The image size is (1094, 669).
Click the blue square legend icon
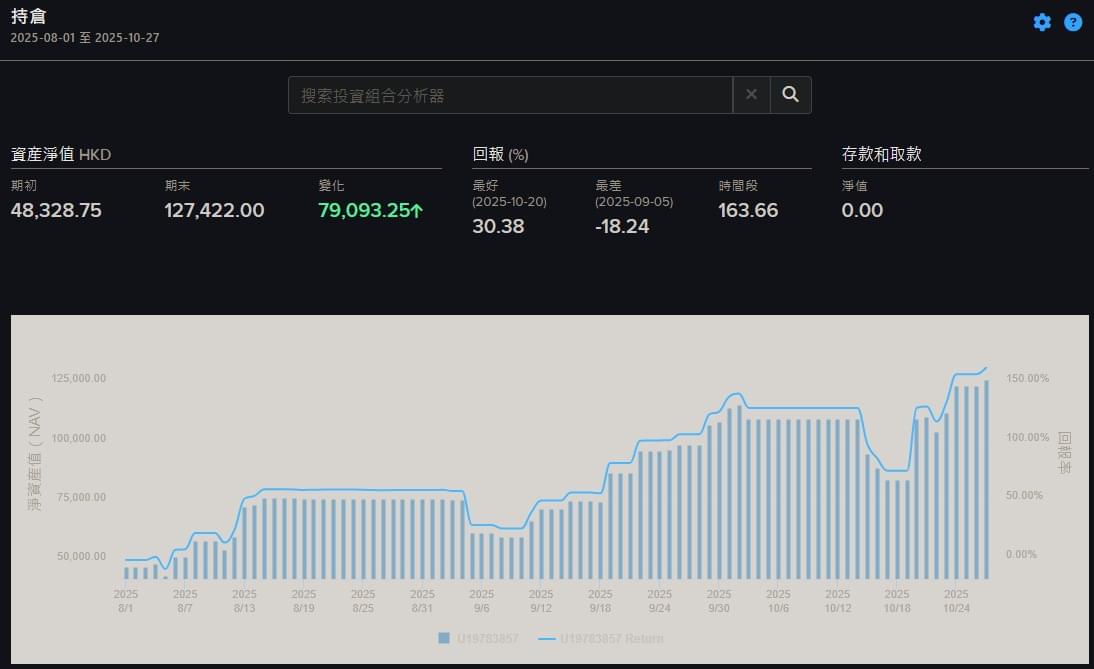443,638
